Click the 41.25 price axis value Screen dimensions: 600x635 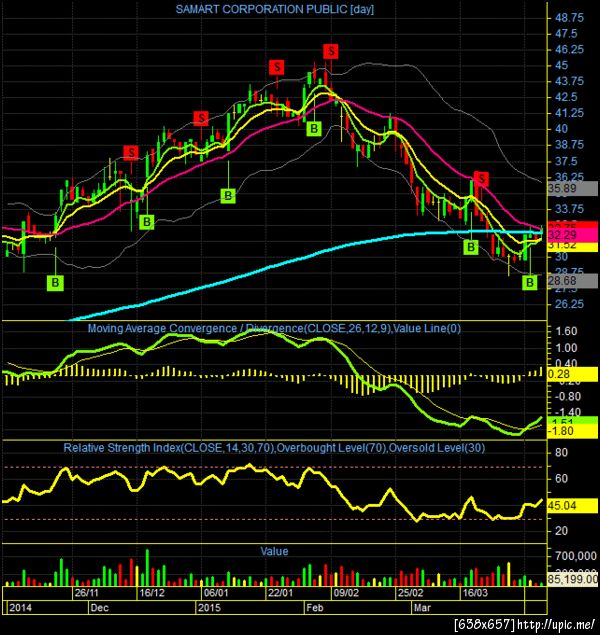click(569, 113)
